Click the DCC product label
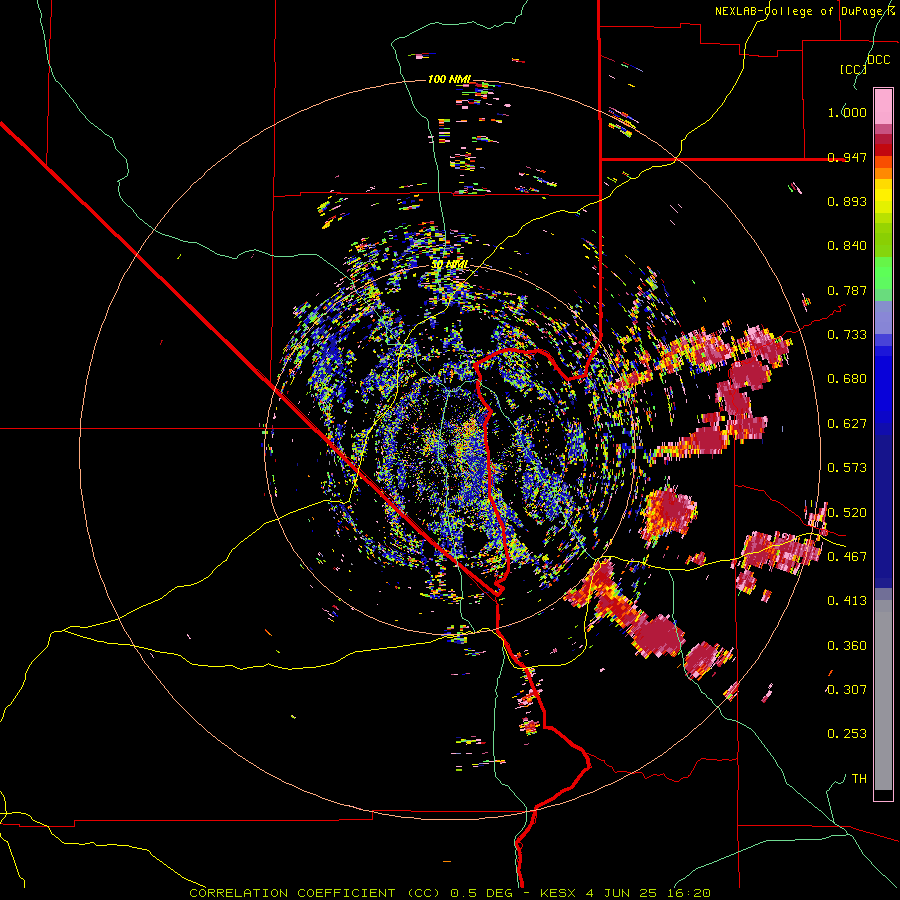The width and height of the screenshot is (900, 900). click(878, 60)
